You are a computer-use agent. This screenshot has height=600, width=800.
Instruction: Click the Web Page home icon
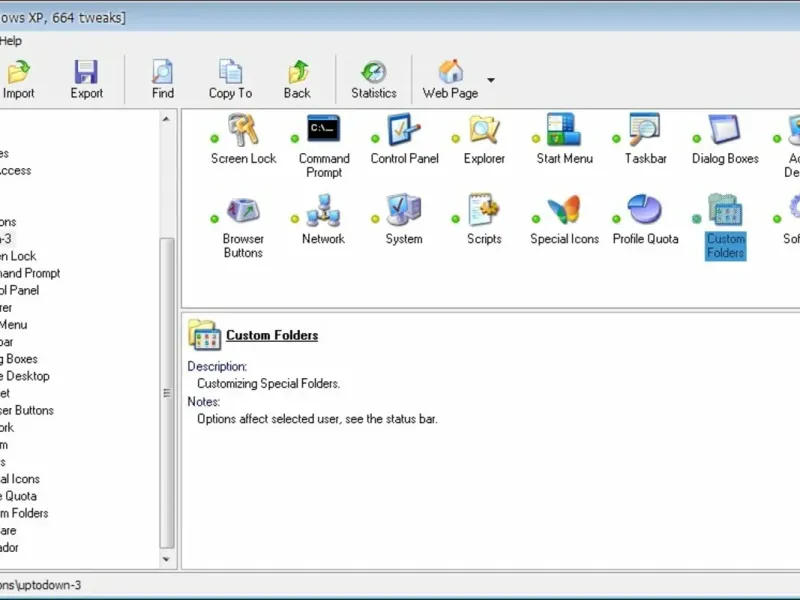[x=451, y=72]
